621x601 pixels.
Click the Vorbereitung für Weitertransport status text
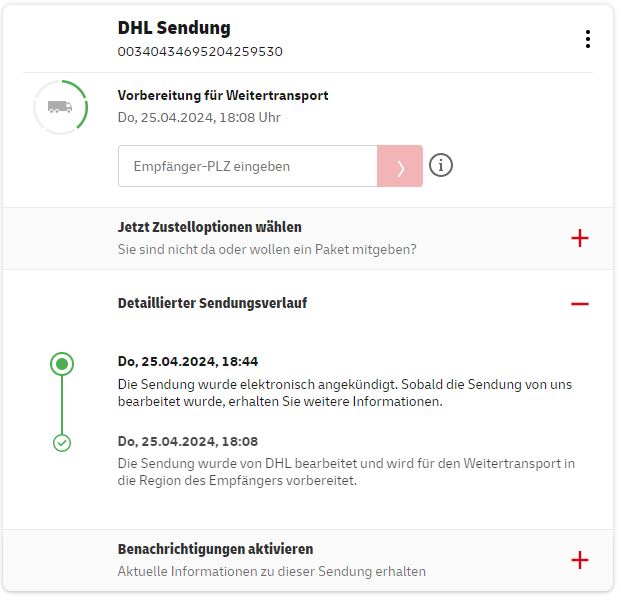click(x=223, y=96)
